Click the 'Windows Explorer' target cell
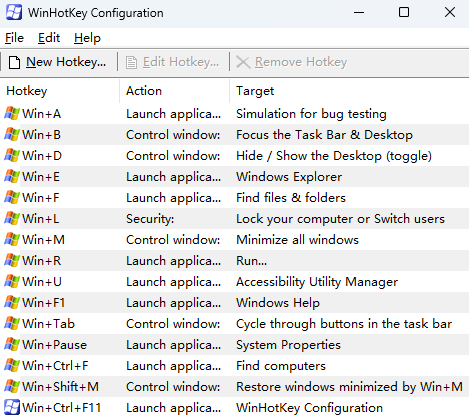The width and height of the screenshot is (469, 420). tap(289, 177)
